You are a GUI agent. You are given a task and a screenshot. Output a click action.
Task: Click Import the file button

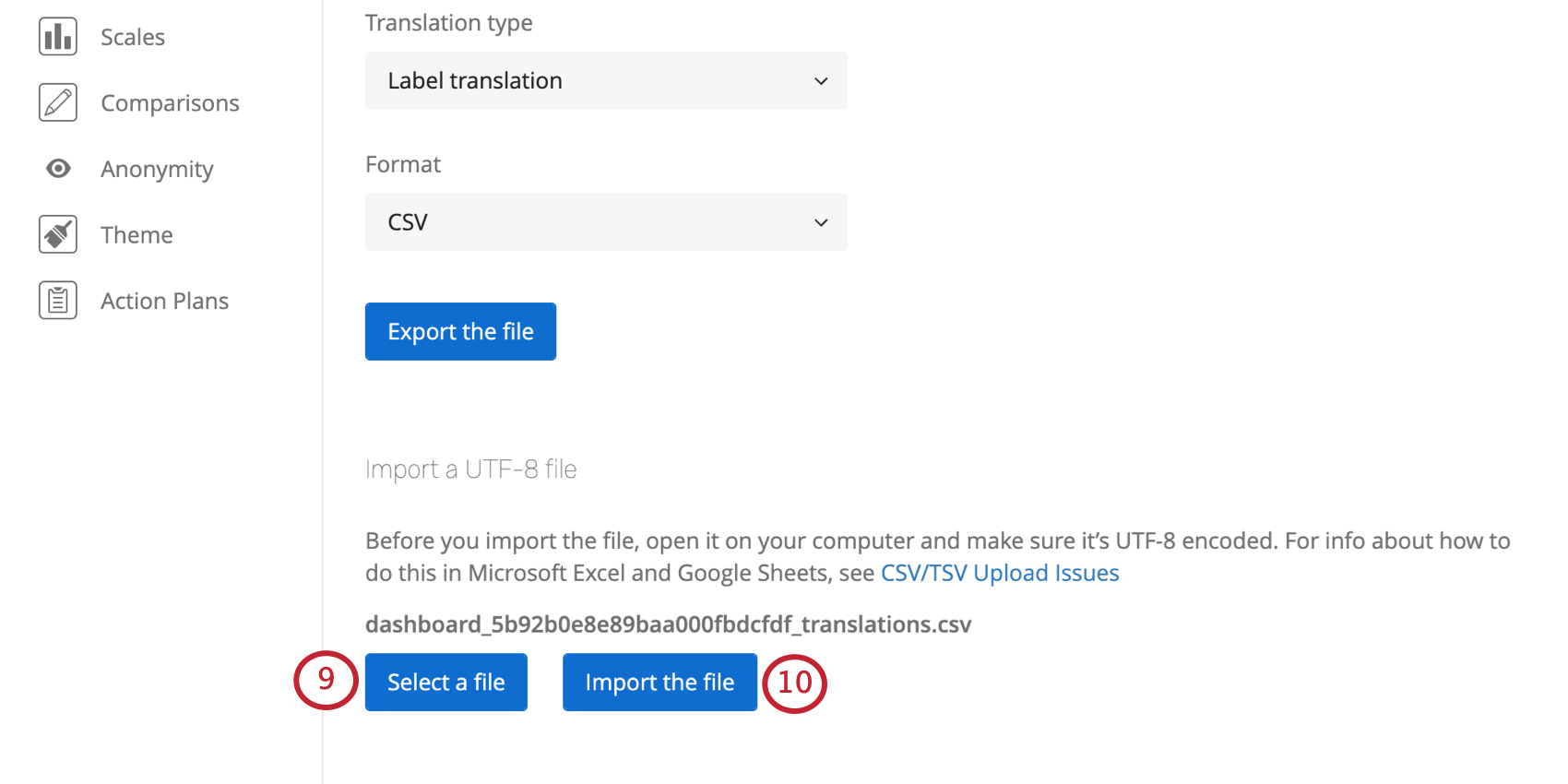pyautogui.click(x=659, y=683)
